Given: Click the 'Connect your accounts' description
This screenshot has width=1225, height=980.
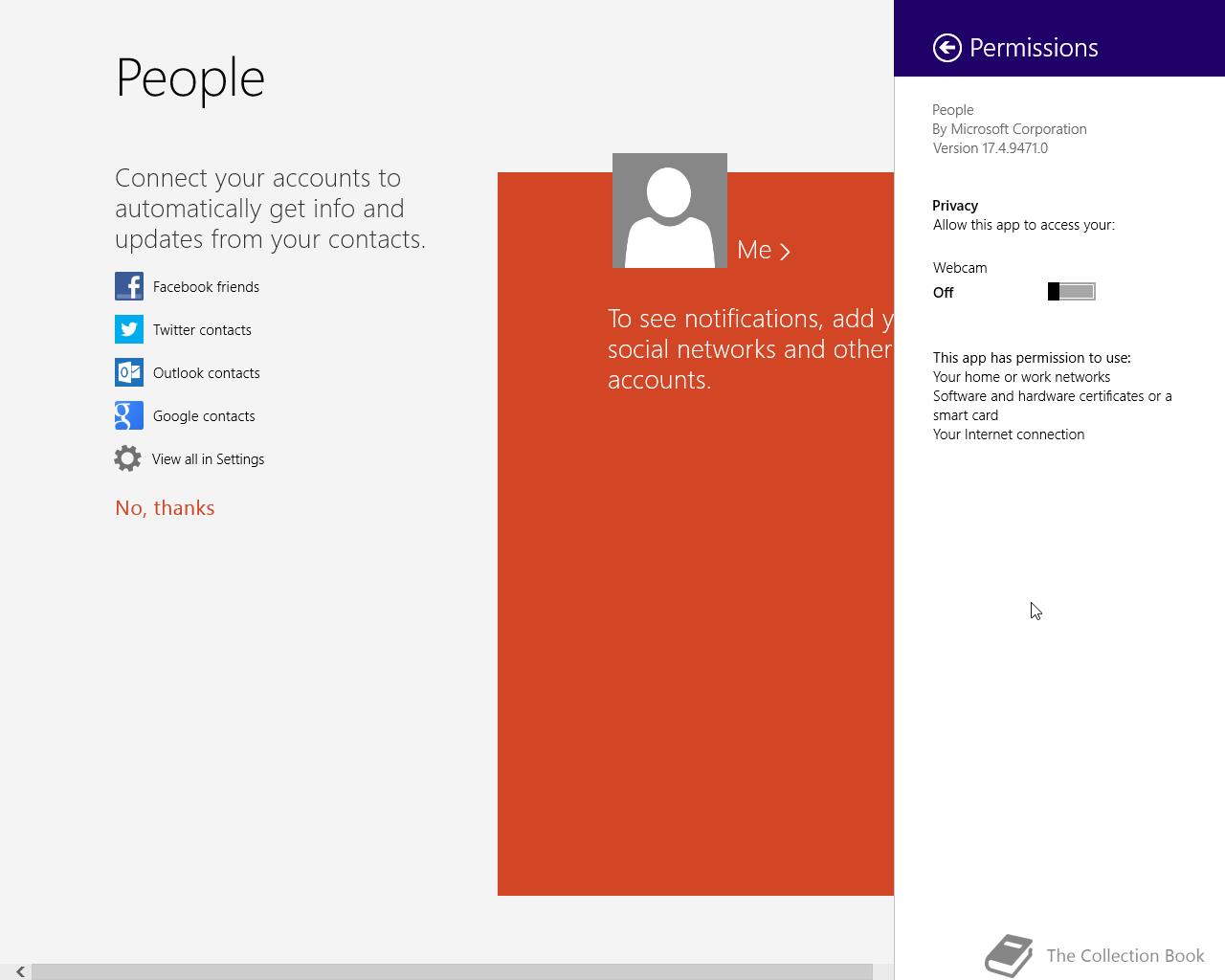Looking at the screenshot, I should (x=271, y=209).
